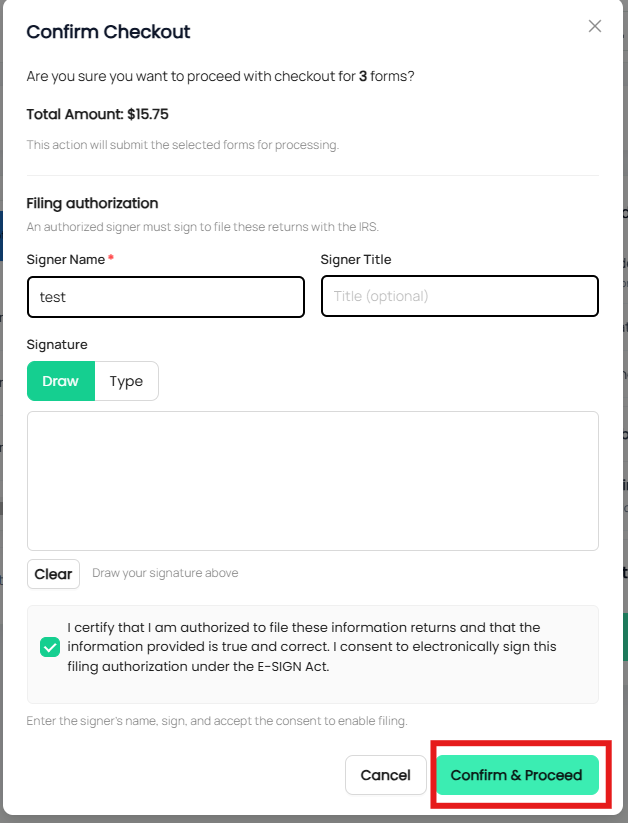
Task: Close the Confirm Checkout dialog with X
Action: (x=594, y=26)
